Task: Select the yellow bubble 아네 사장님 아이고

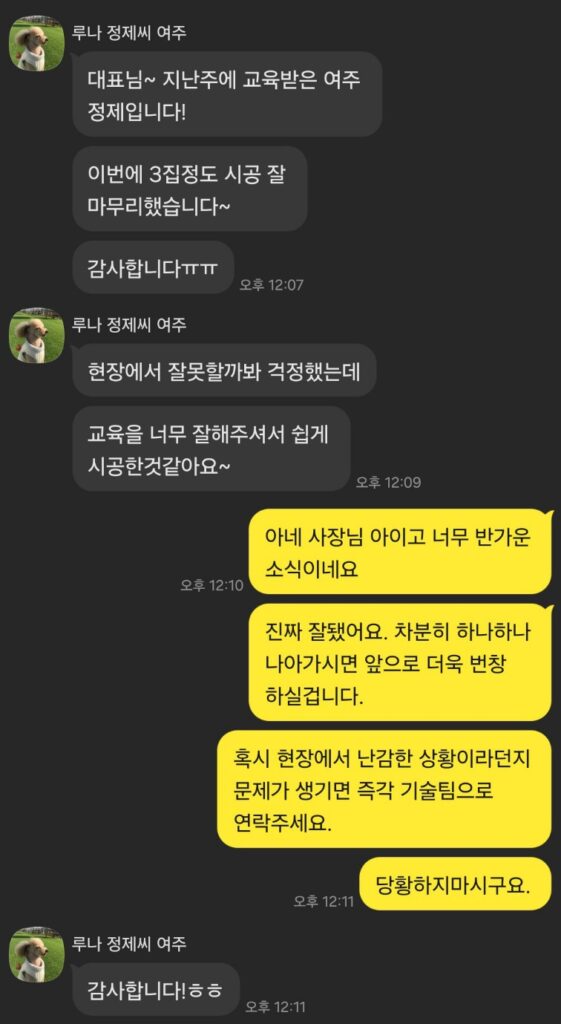Action: click(400, 551)
